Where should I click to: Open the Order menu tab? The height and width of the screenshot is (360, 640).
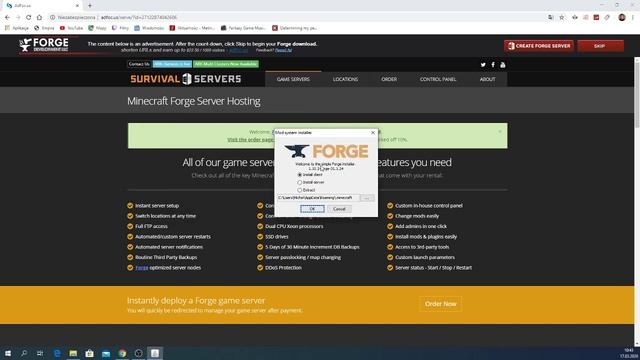(x=389, y=79)
